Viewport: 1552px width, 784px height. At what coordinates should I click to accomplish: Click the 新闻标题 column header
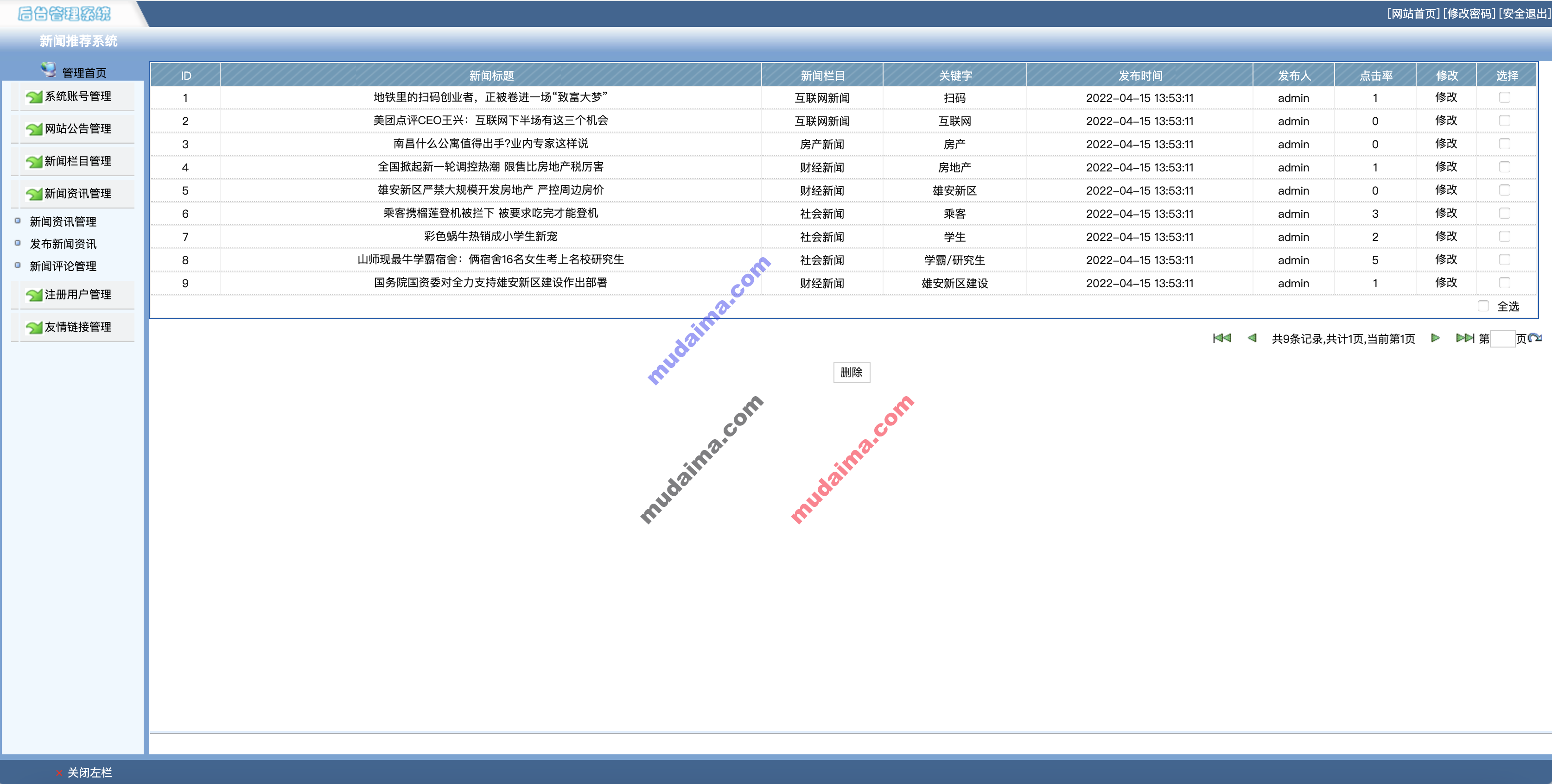tap(491, 75)
